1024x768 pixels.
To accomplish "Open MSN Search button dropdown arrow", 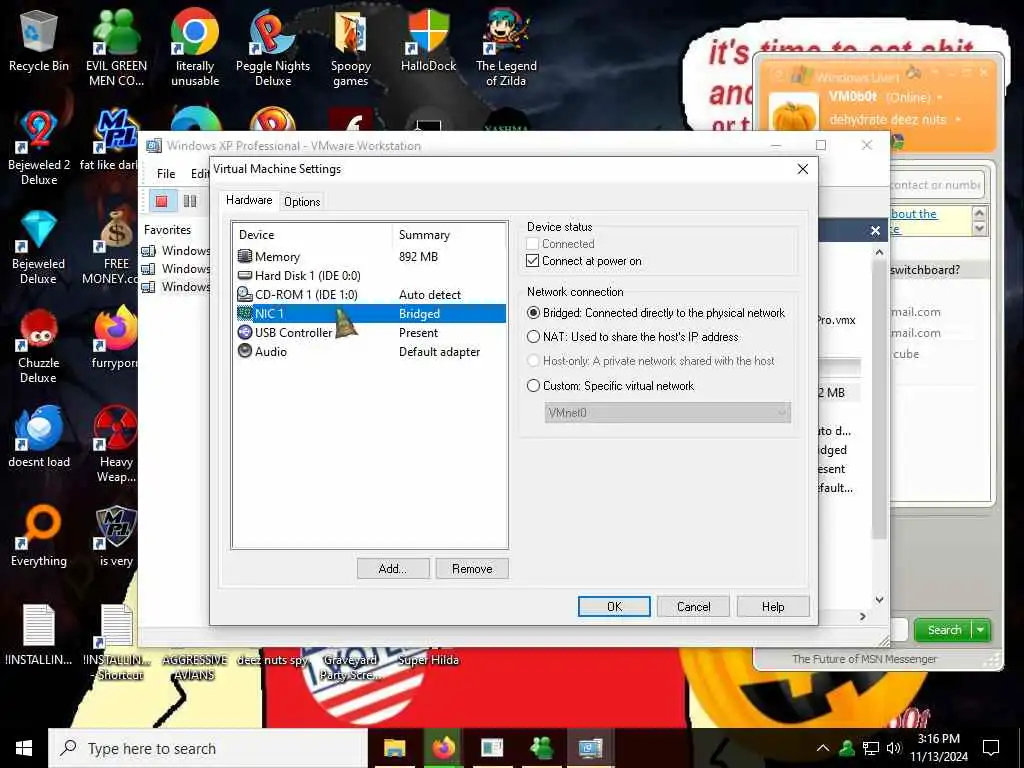I will [981, 630].
